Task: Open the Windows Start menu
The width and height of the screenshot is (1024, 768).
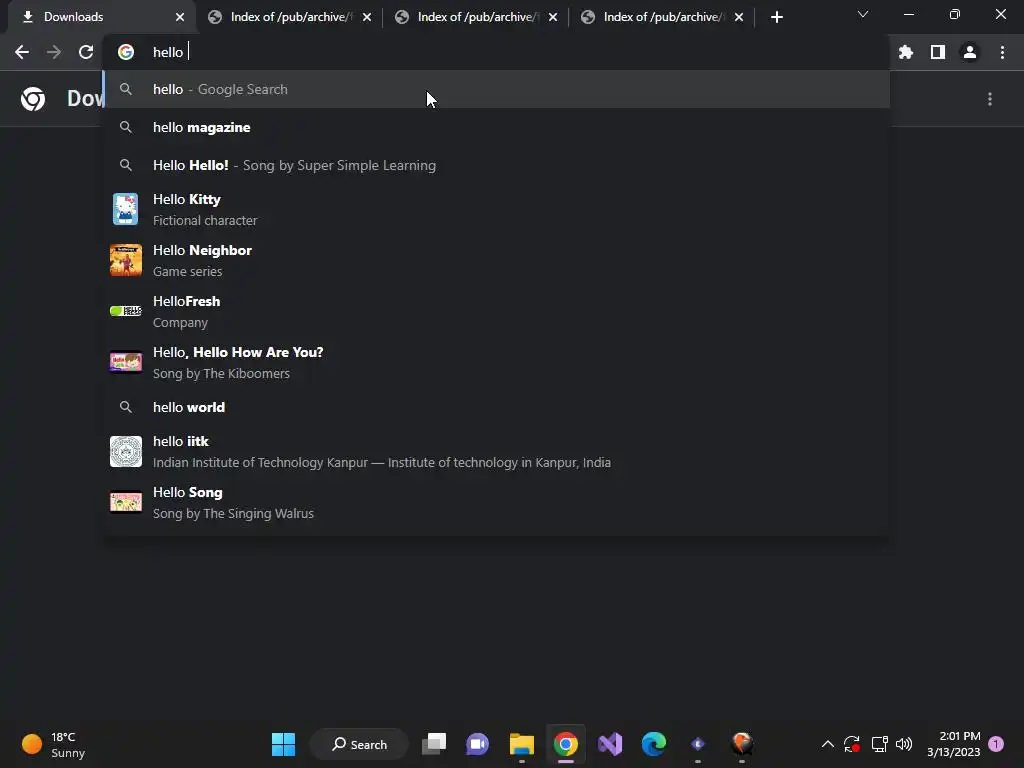Action: 283,744
